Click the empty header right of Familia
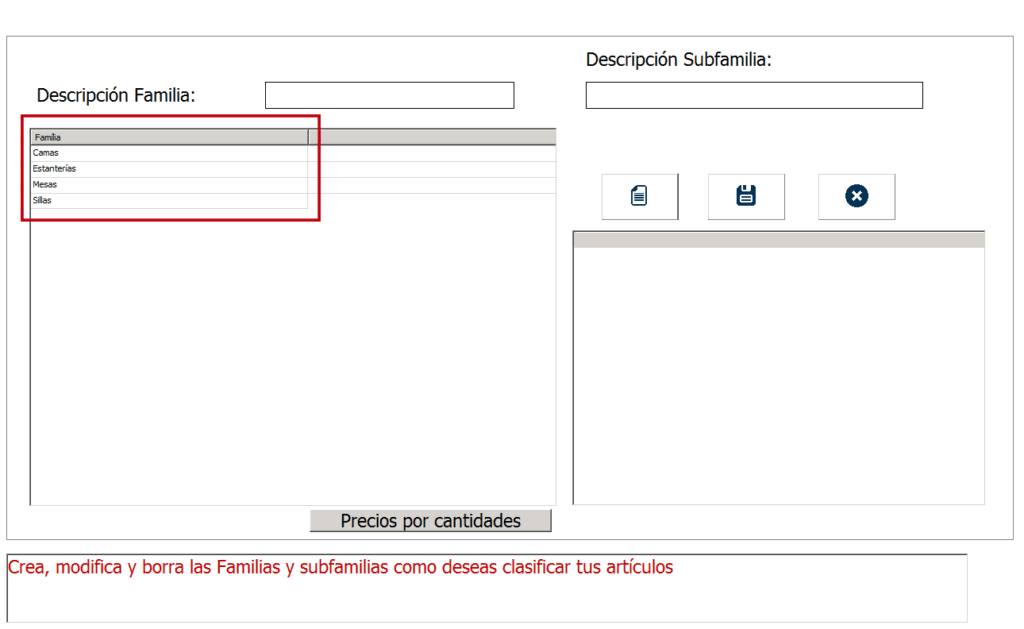The image size is (1024, 629). tap(432, 136)
